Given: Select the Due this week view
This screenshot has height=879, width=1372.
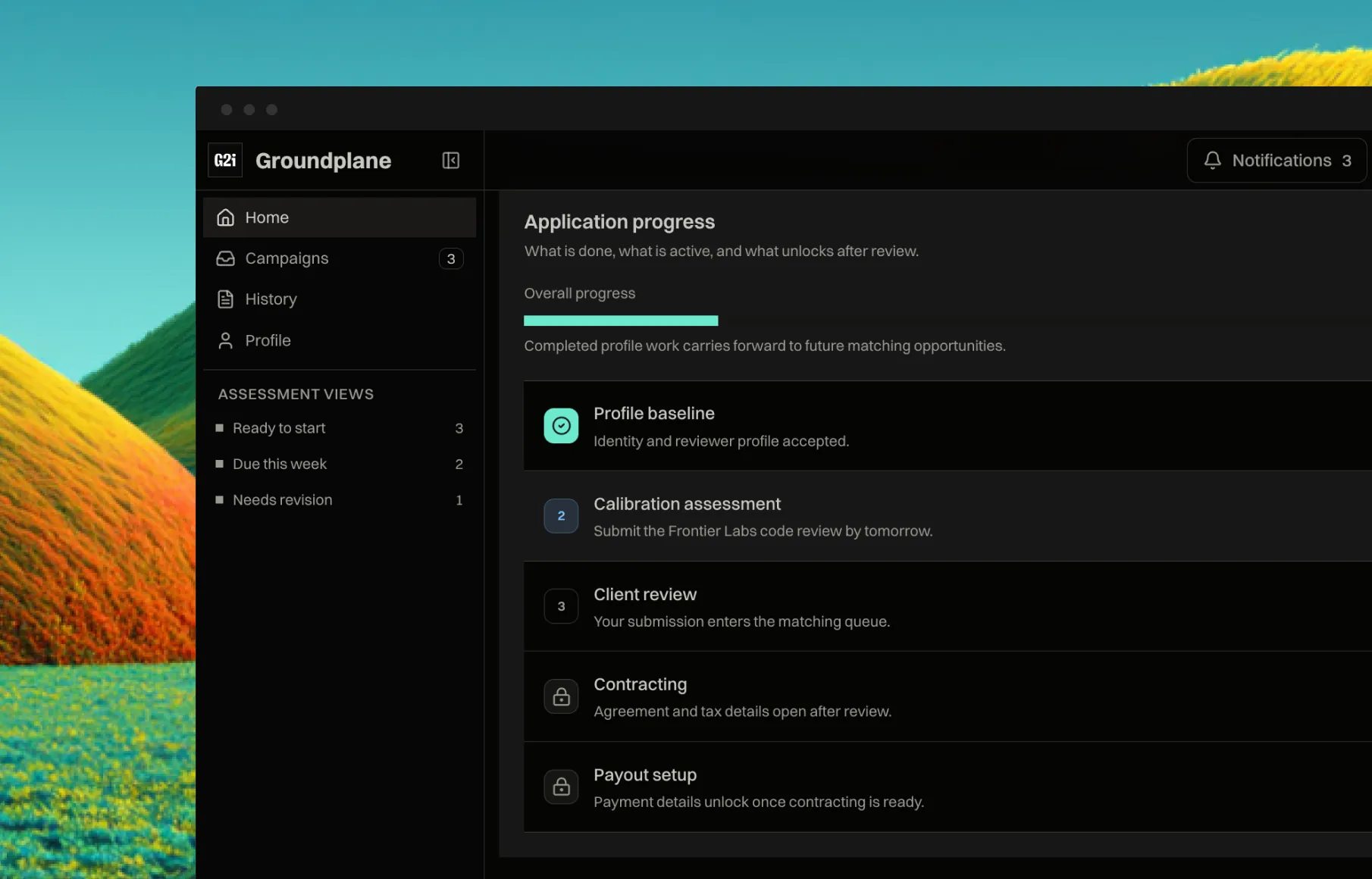Looking at the screenshot, I should click(340, 464).
